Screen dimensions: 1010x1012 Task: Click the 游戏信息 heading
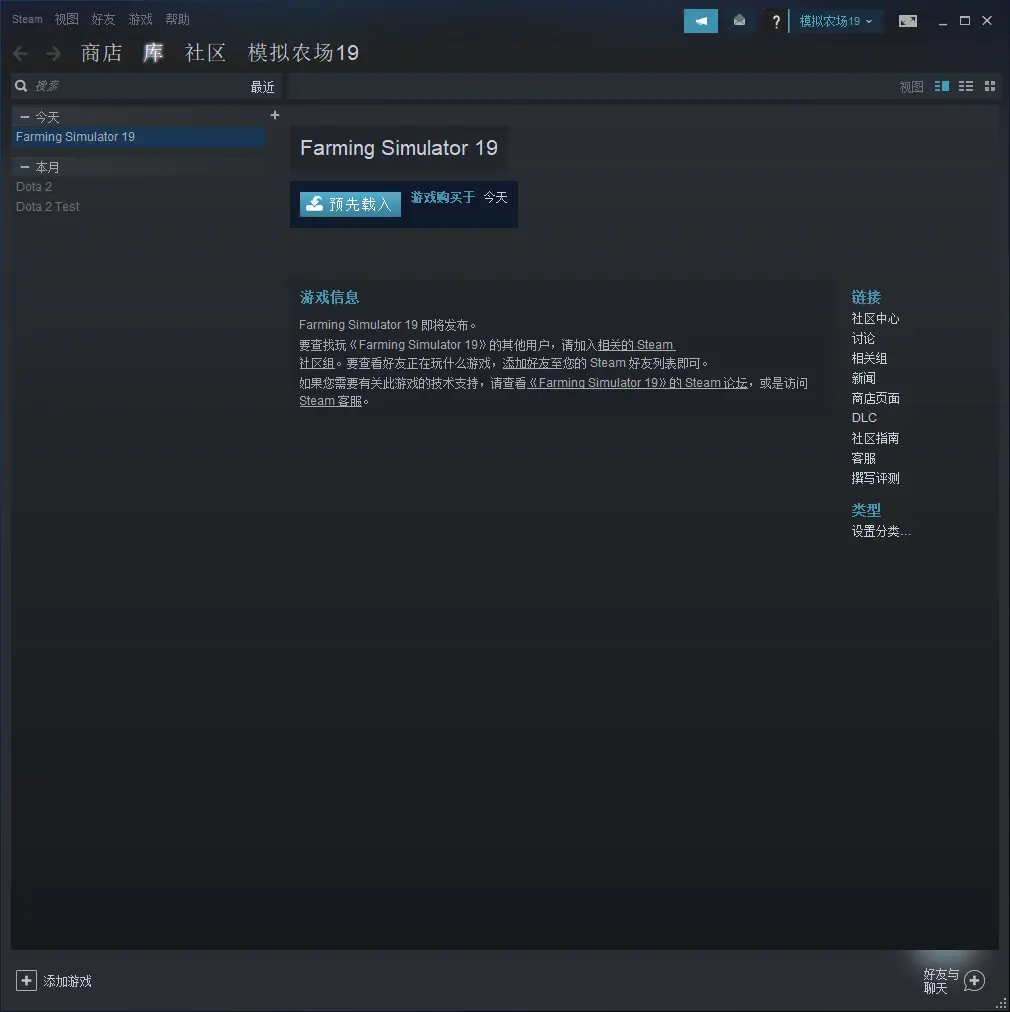click(x=329, y=297)
